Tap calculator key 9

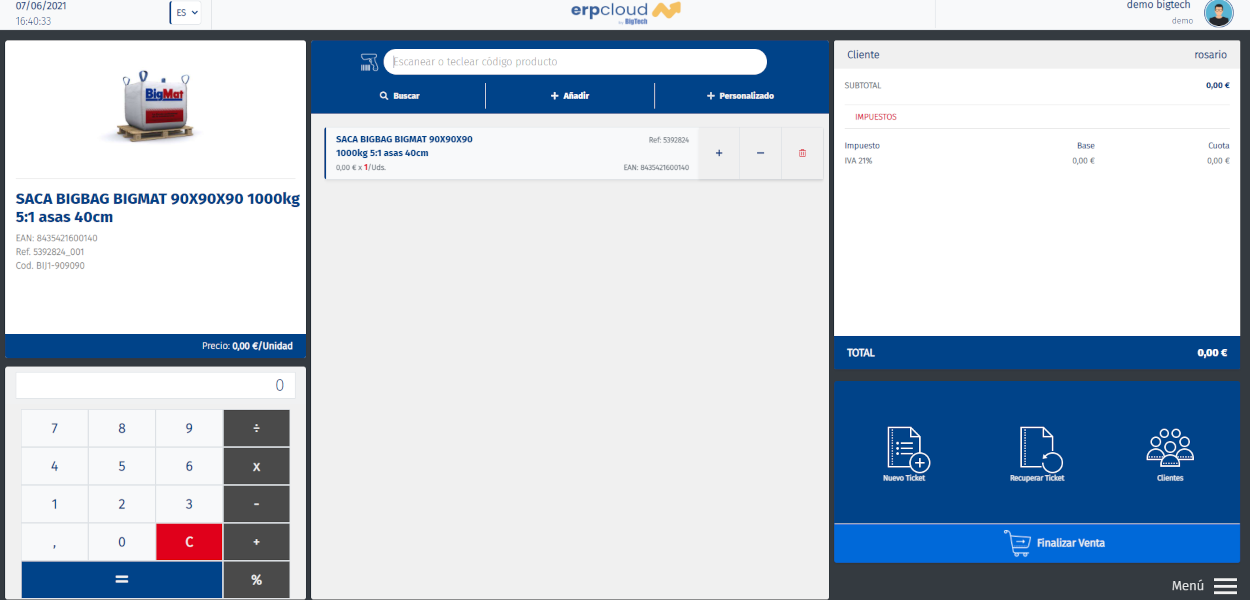pos(189,428)
